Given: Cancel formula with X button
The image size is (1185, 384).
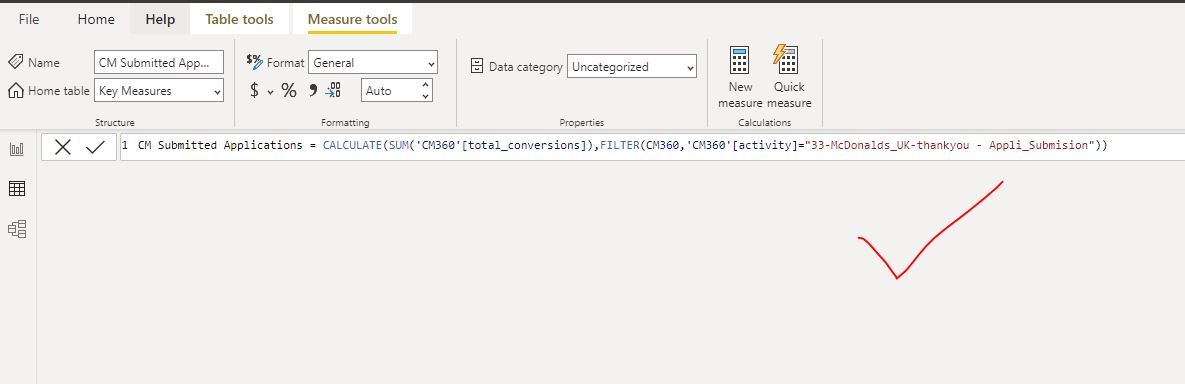Looking at the screenshot, I should 63,147.
